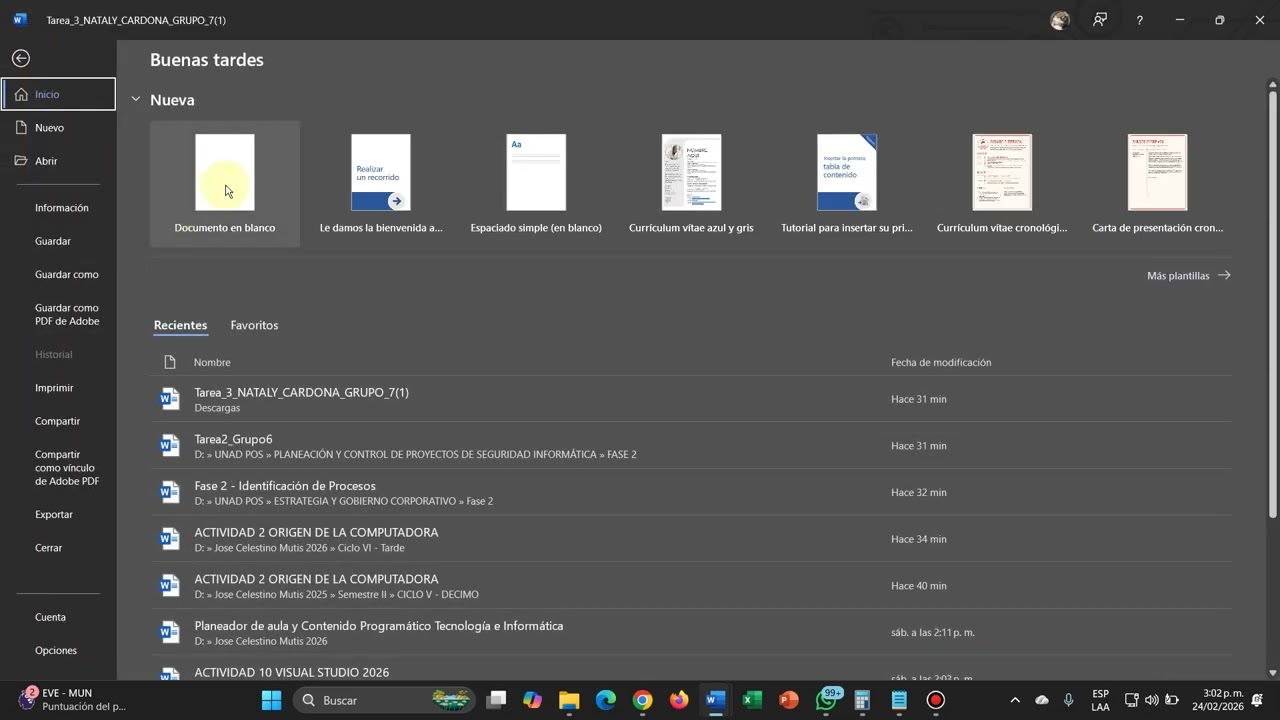Choose Cerrar in the sidebar
The height and width of the screenshot is (720, 1280).
coord(48,548)
